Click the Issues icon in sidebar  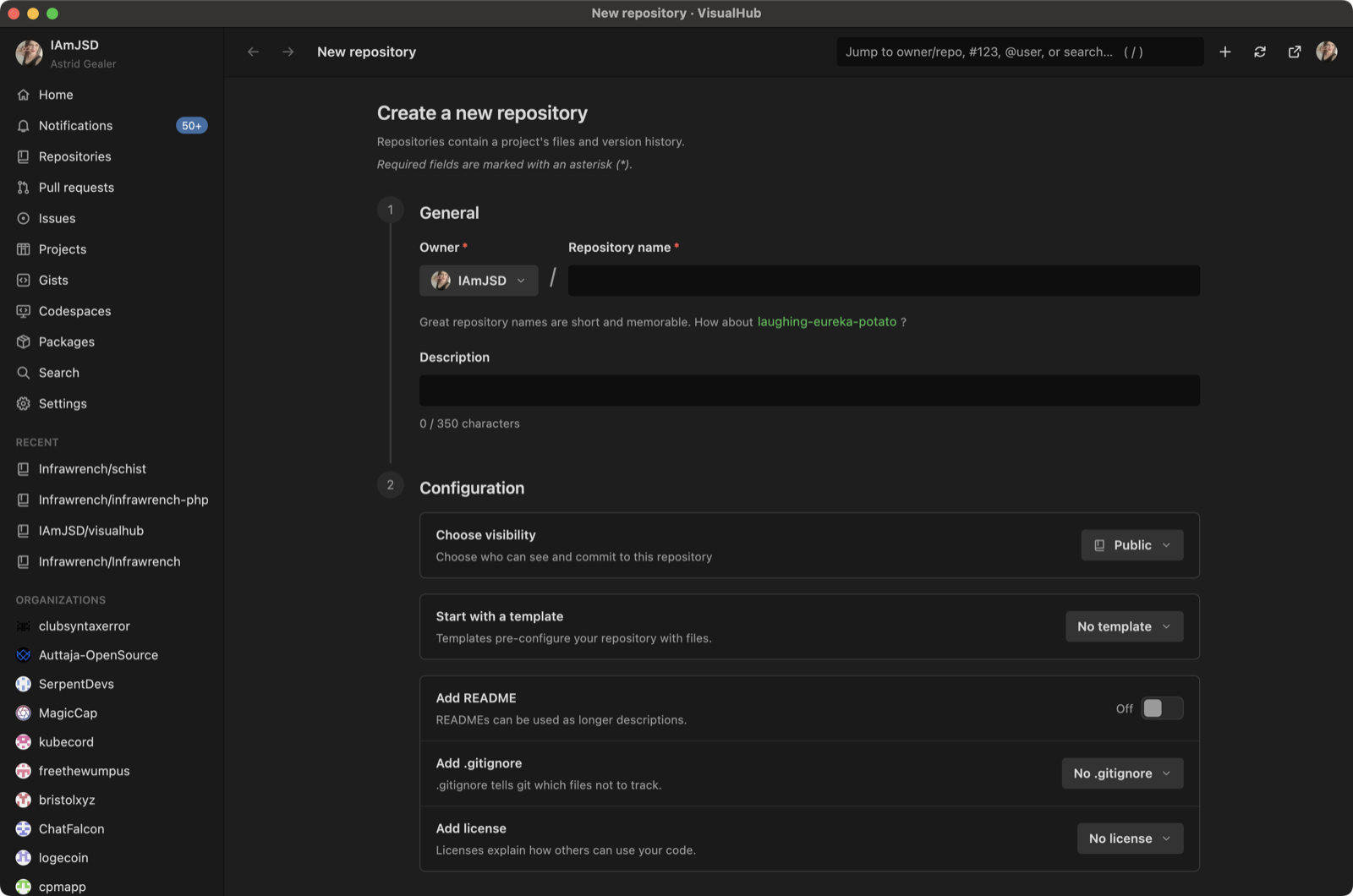pyautogui.click(x=24, y=218)
